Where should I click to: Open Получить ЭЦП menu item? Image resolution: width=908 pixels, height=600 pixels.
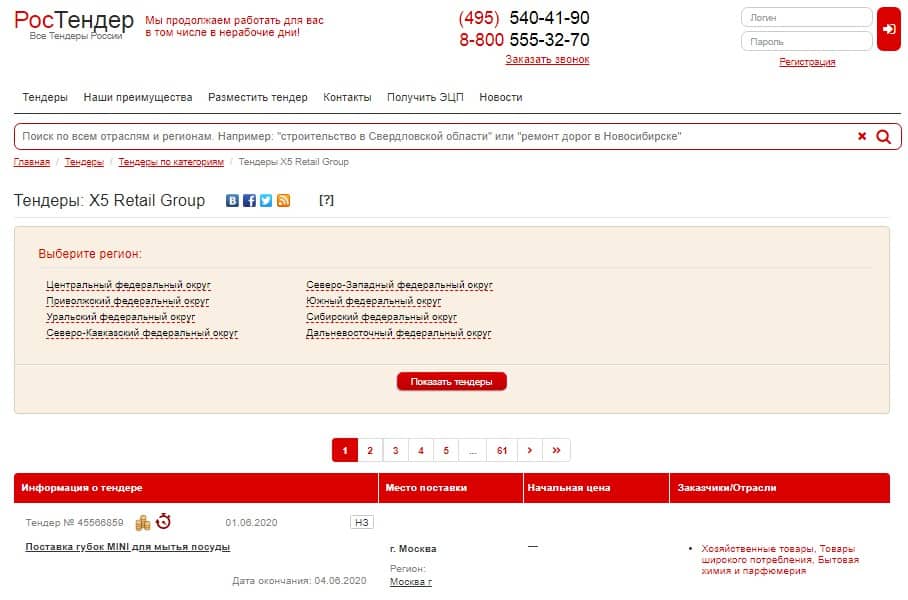tap(425, 97)
